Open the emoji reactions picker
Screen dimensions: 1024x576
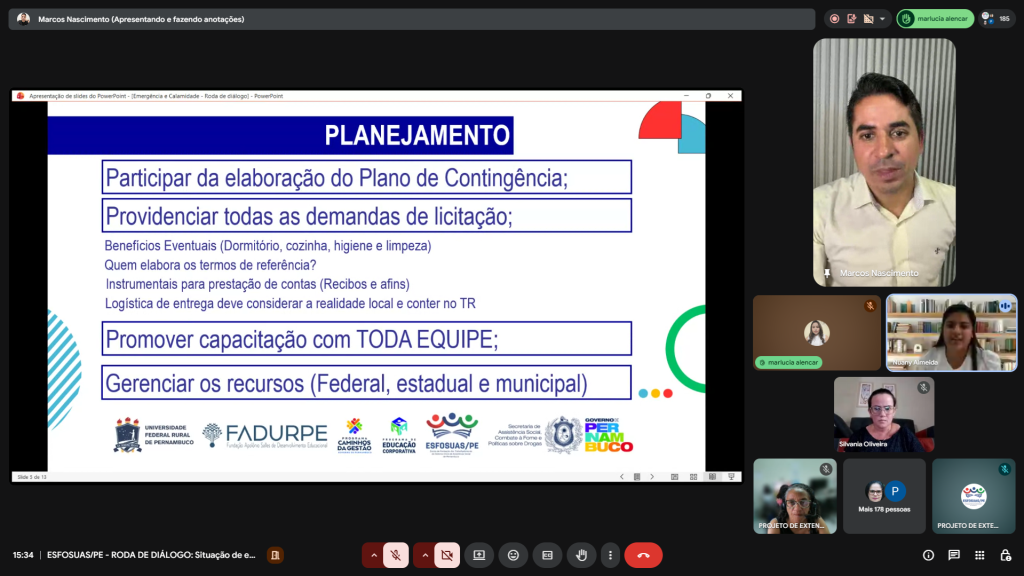(513, 555)
